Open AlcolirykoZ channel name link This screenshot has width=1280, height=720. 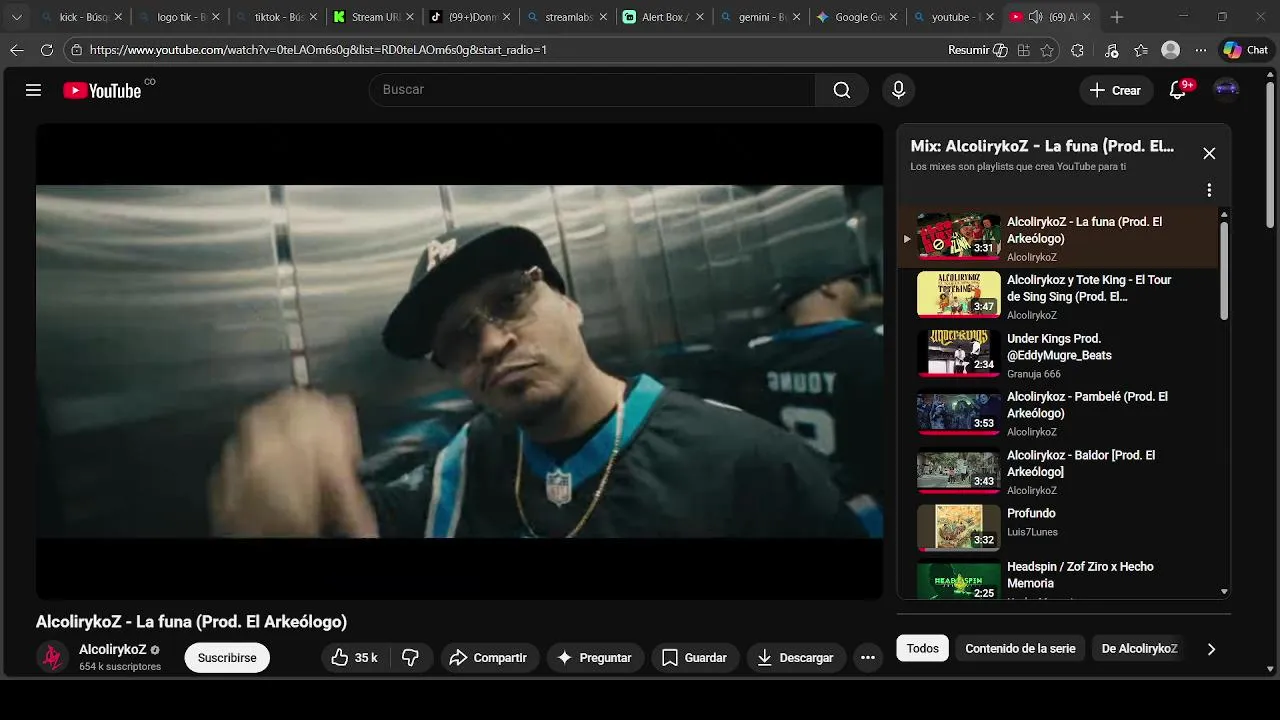point(113,649)
